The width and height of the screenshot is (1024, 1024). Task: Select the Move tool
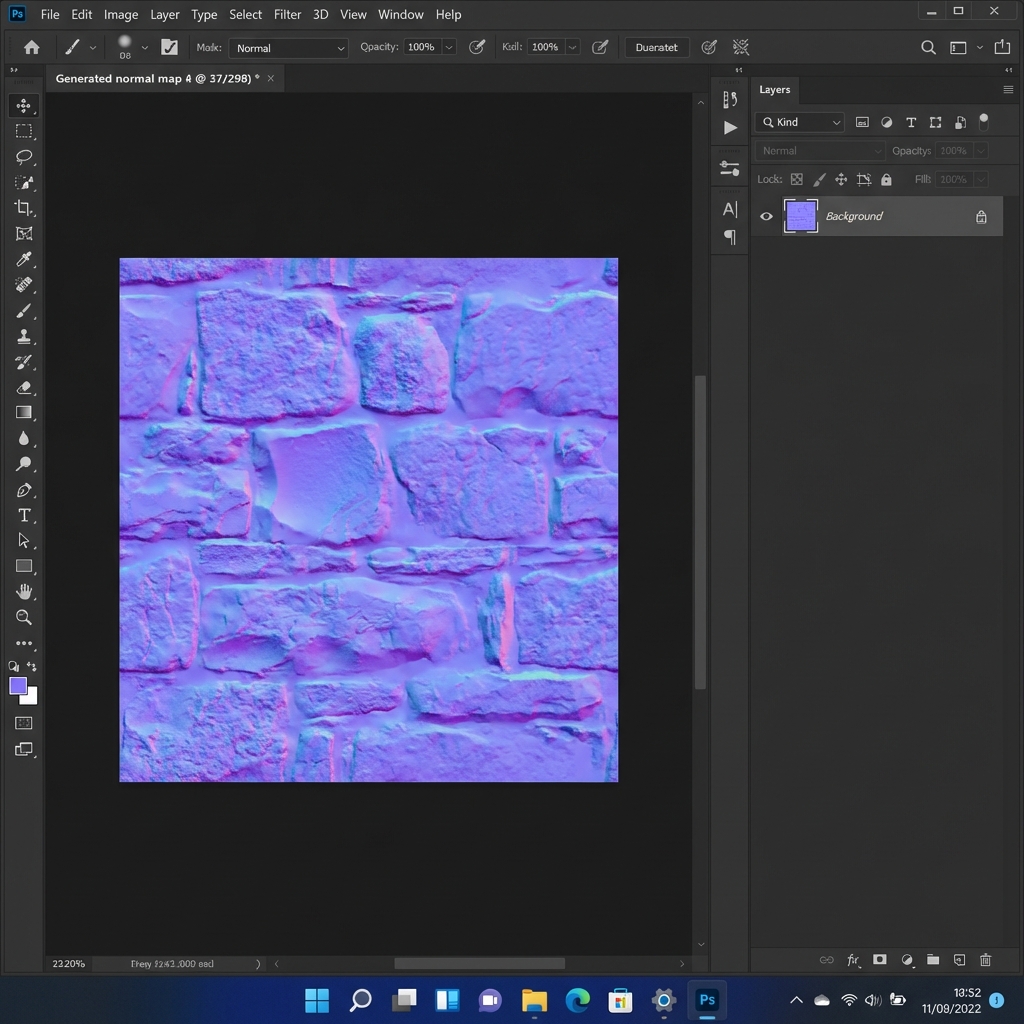[x=24, y=105]
